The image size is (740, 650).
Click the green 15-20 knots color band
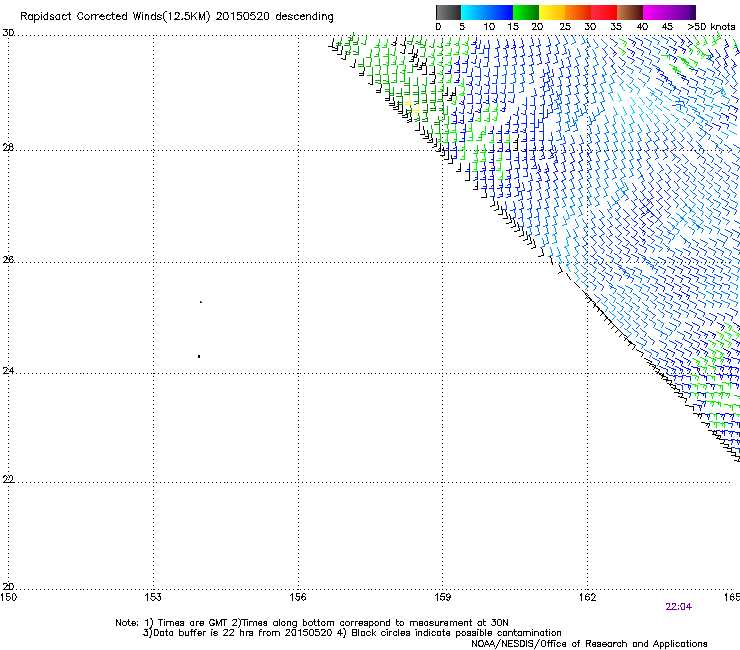tap(526, 12)
